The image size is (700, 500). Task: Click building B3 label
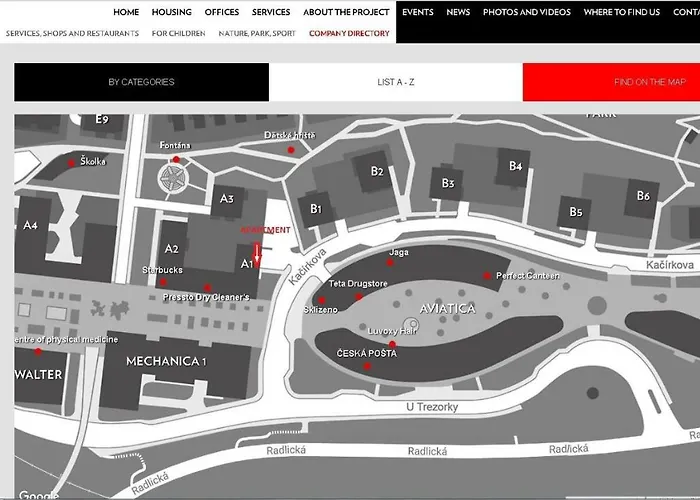(x=448, y=183)
